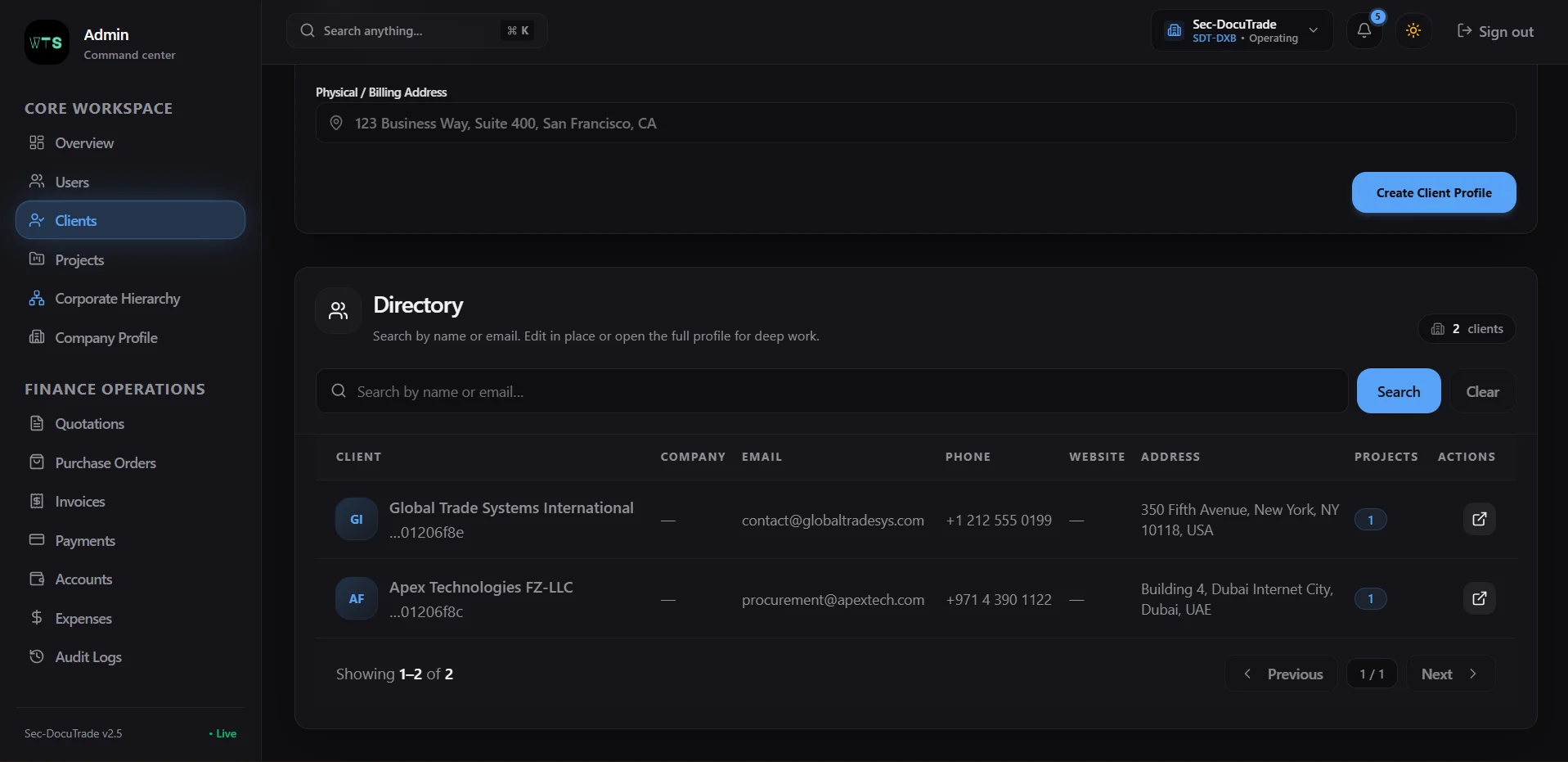The height and width of the screenshot is (762, 1568).
Task: Focus the Search by name or email field
Action: click(x=832, y=391)
